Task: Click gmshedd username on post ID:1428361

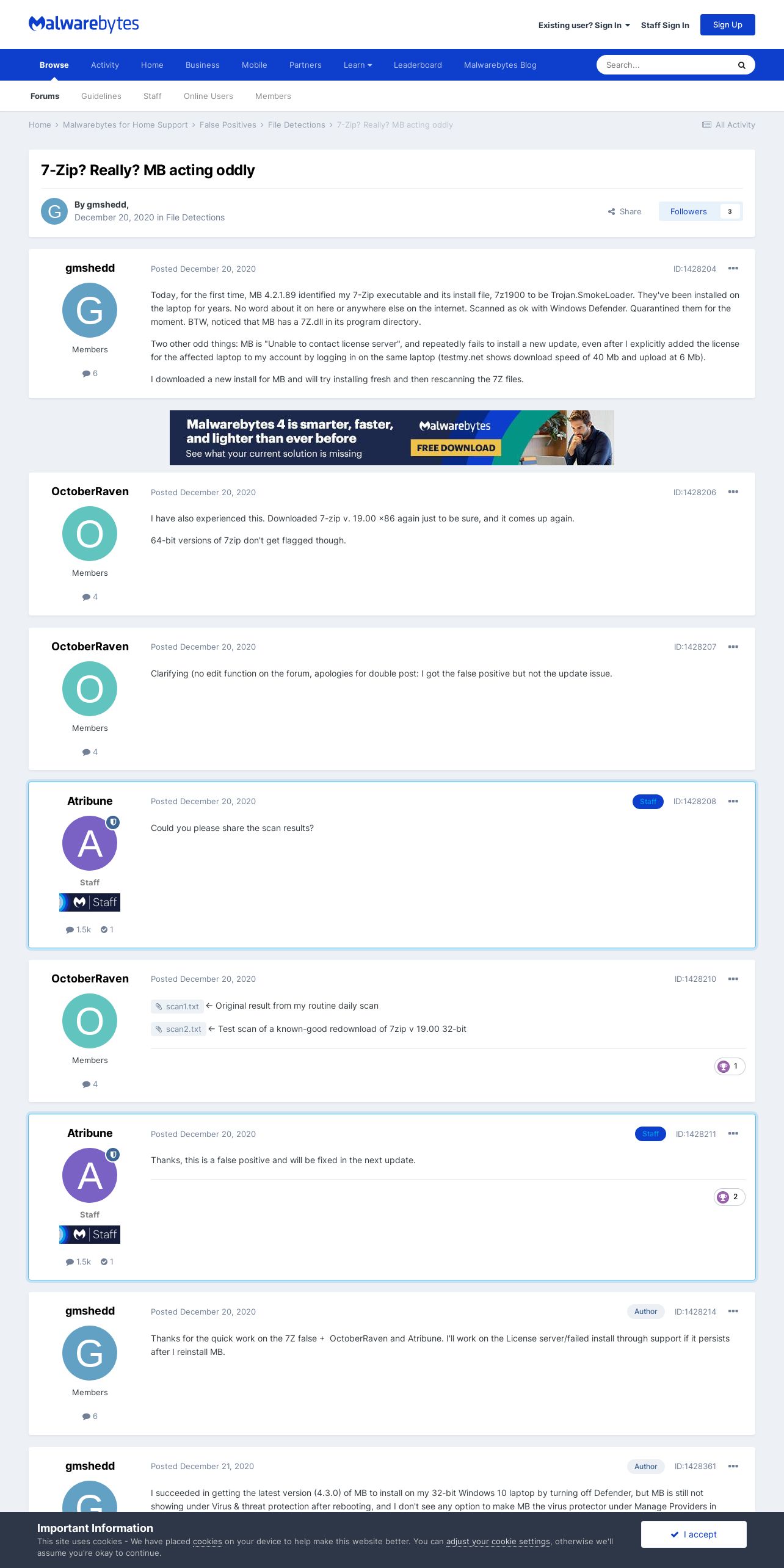Action: [x=90, y=1466]
